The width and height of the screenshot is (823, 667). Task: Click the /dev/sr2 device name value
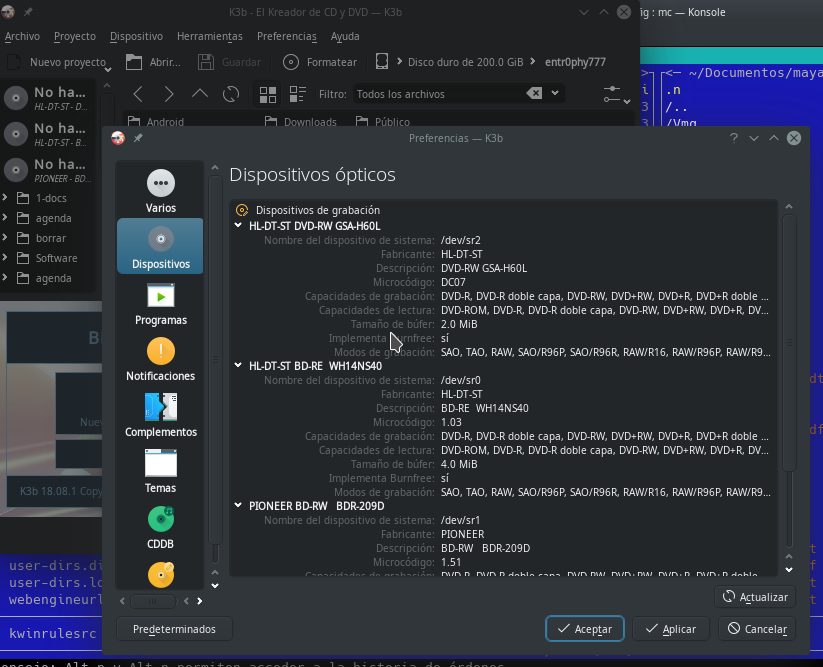click(461, 240)
